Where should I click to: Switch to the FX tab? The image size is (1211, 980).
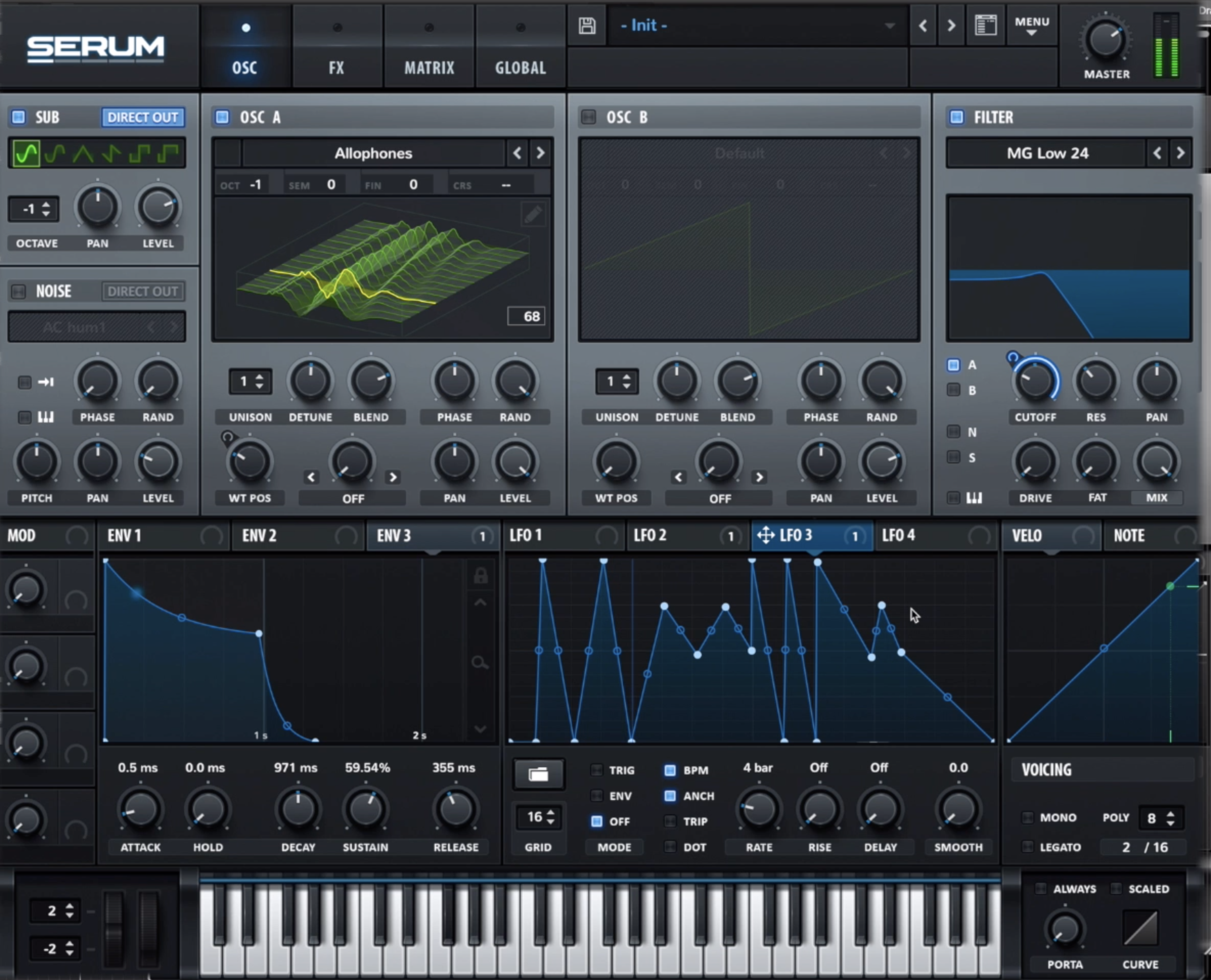coord(337,68)
